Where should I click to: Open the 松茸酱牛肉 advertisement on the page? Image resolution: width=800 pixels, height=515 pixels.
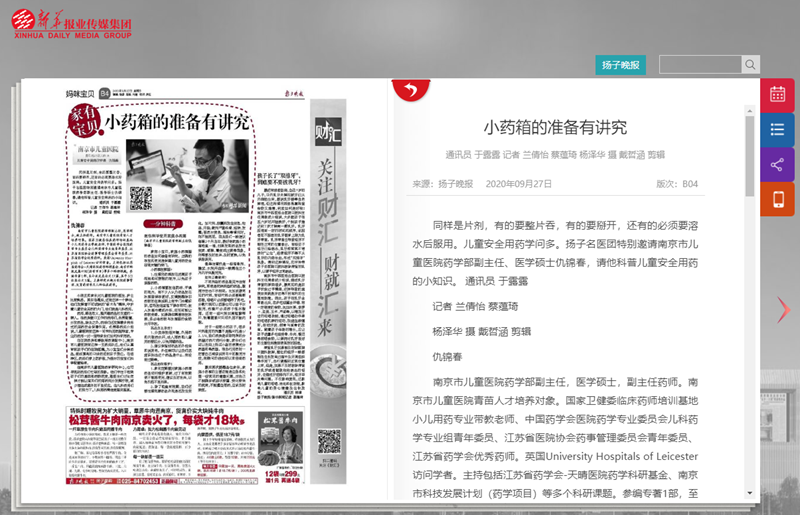pos(186,445)
